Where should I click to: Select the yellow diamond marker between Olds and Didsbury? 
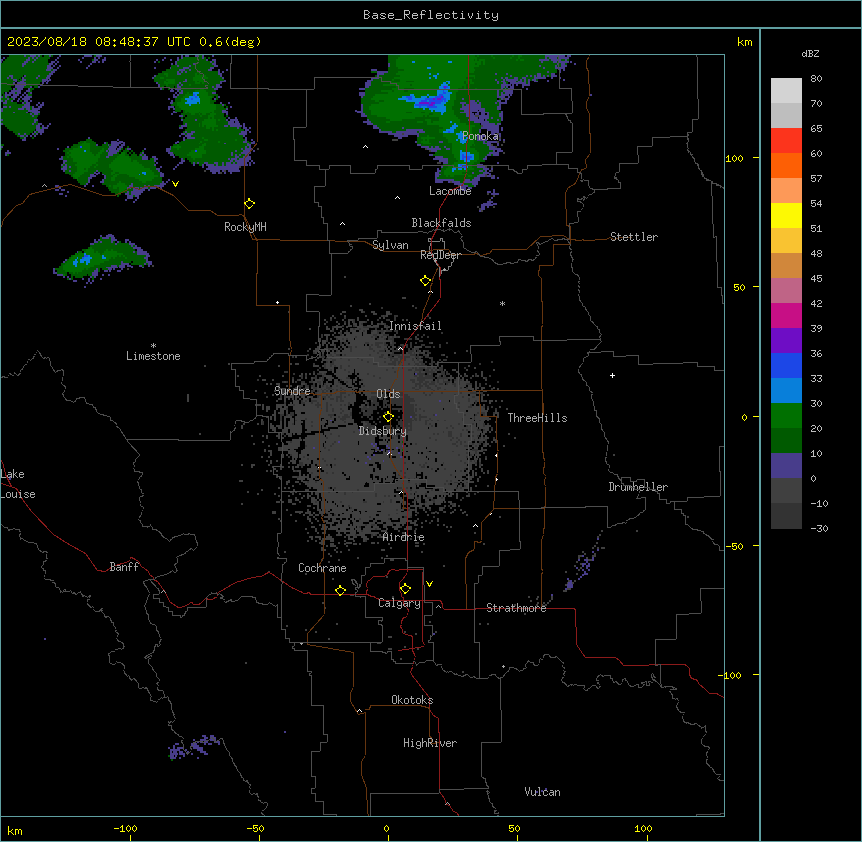(x=388, y=417)
